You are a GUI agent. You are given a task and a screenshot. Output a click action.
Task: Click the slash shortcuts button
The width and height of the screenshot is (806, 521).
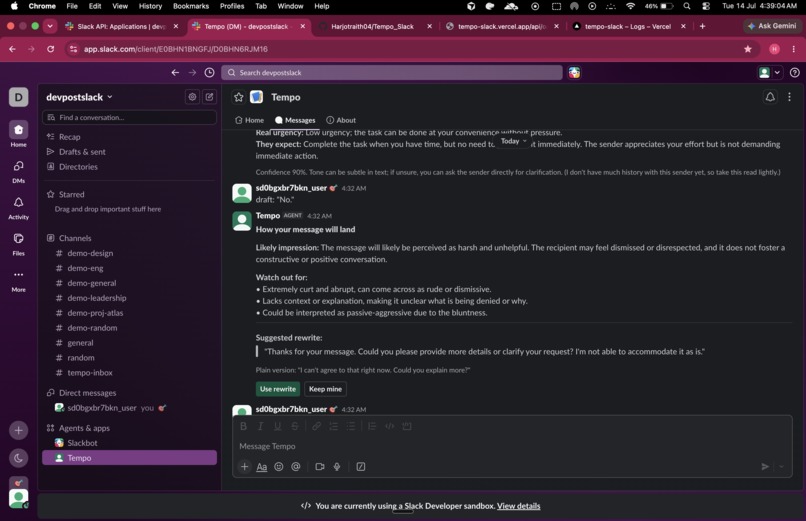coord(361,467)
